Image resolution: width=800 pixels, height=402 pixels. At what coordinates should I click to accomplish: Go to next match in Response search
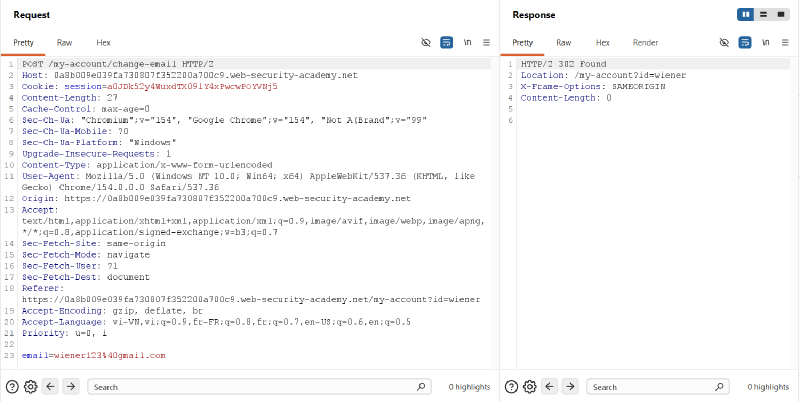pos(570,387)
